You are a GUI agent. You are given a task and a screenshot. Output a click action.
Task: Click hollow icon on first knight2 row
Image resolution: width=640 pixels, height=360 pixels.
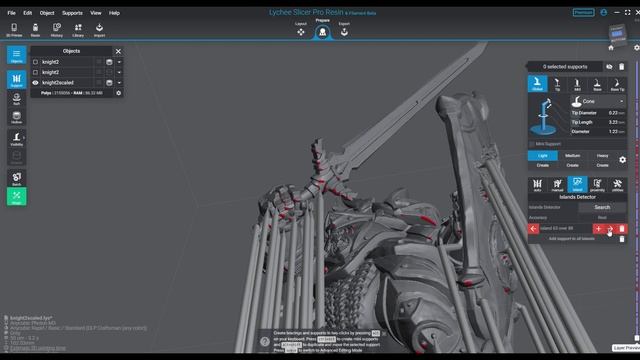tap(109, 62)
